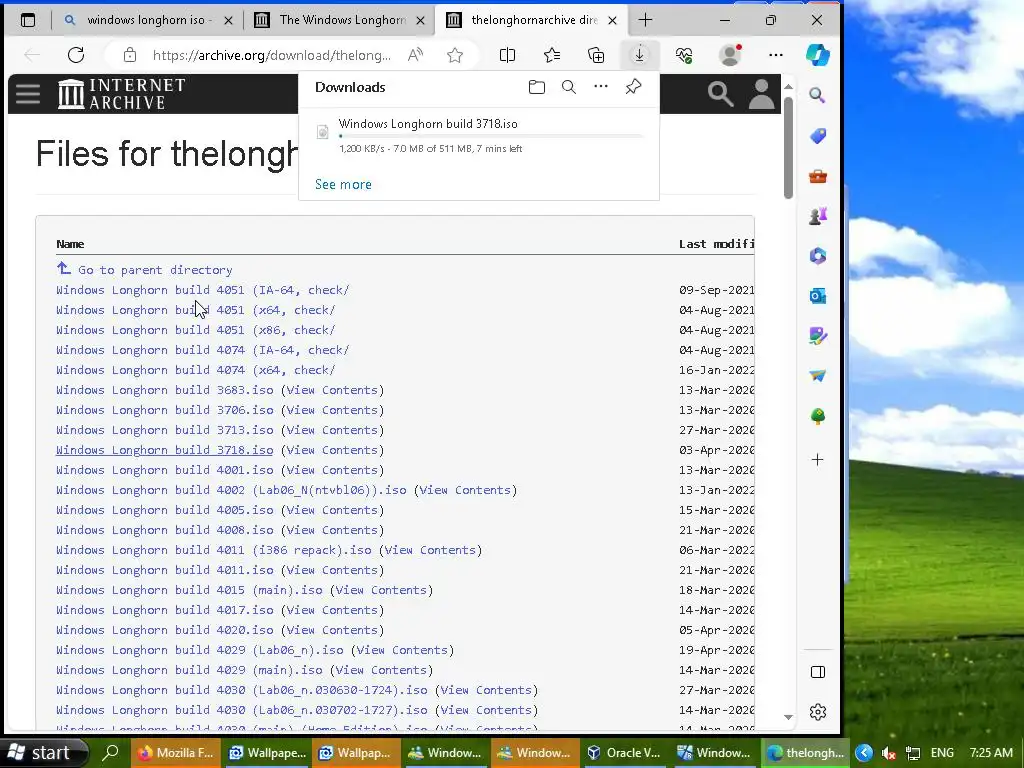The width and height of the screenshot is (1024, 768).
Task: View Contents of build 3706.iso
Action: (x=332, y=410)
